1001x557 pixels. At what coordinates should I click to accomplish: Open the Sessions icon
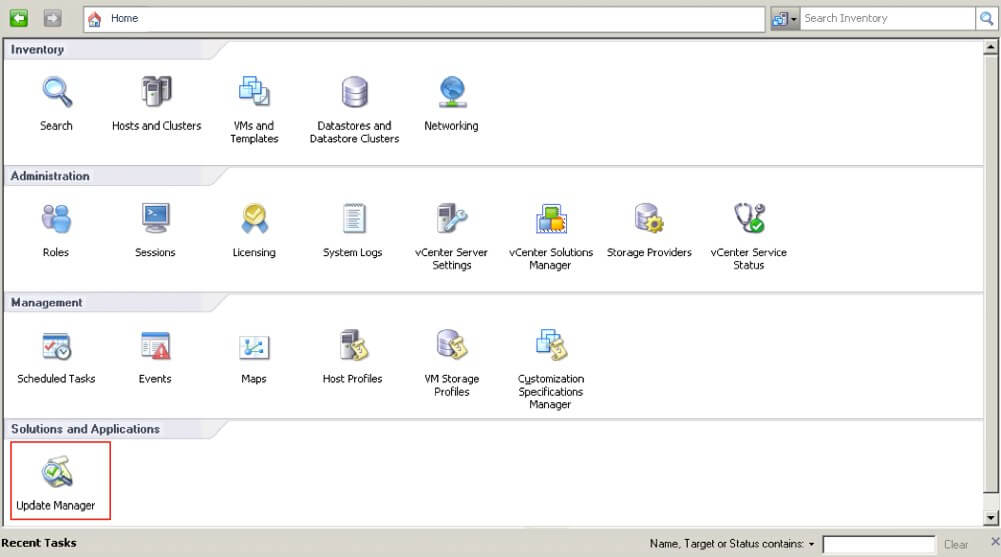tap(155, 219)
